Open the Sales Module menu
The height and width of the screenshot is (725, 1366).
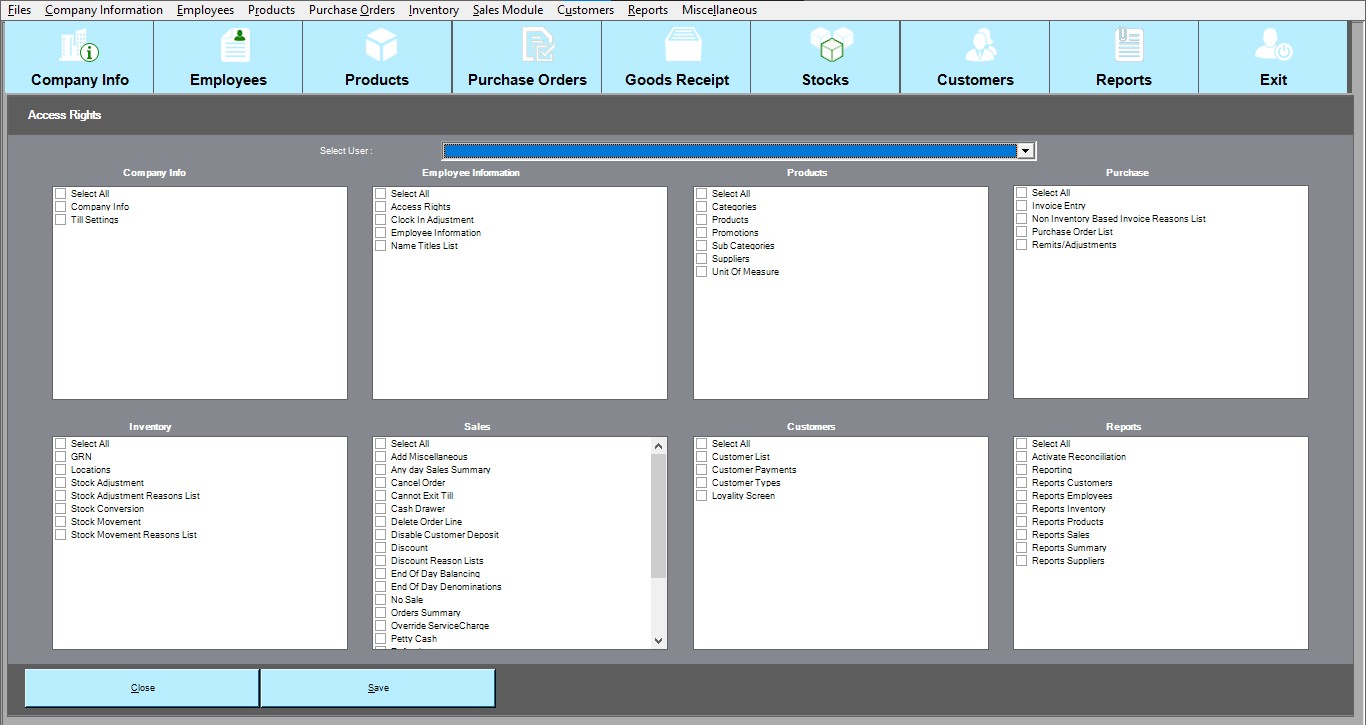point(508,10)
